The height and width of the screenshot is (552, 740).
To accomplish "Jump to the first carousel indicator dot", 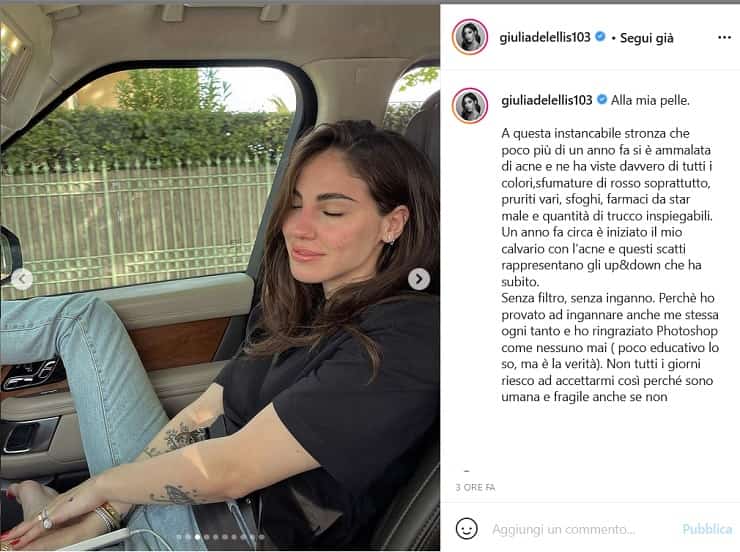I will pos(179,537).
